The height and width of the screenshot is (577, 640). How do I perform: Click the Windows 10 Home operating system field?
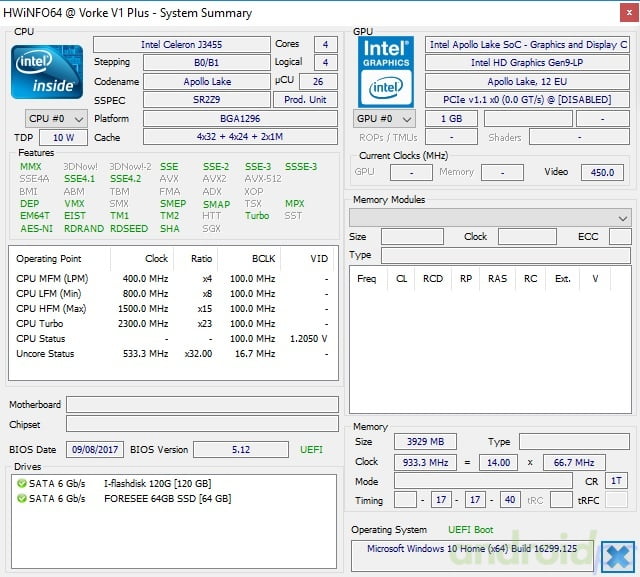click(472, 555)
